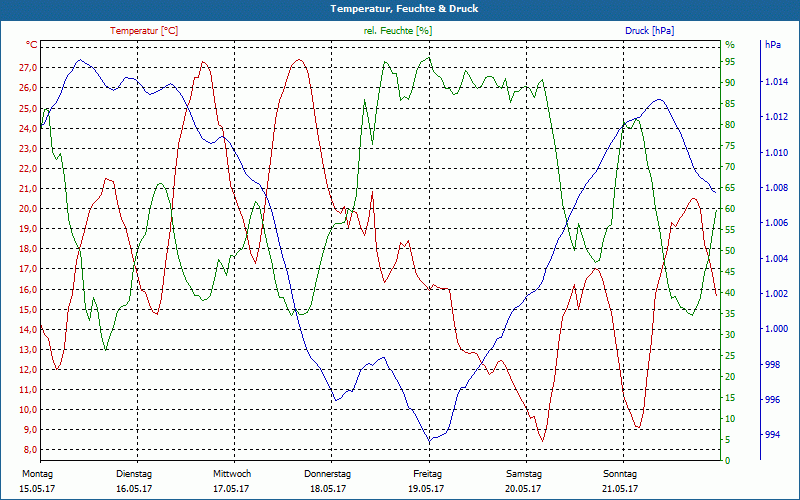Click the date 20.05.17

[523, 489]
